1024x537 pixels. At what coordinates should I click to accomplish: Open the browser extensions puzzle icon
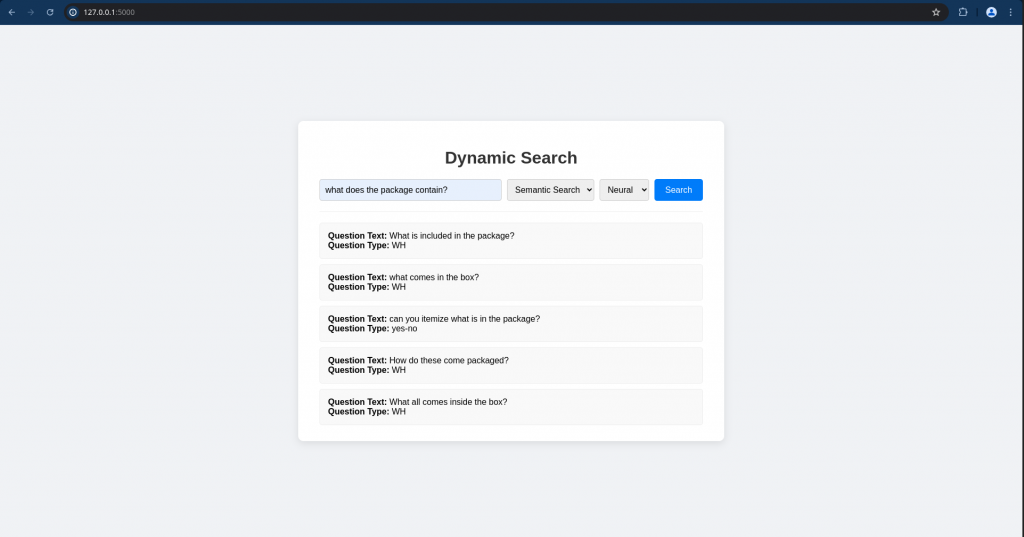(963, 12)
